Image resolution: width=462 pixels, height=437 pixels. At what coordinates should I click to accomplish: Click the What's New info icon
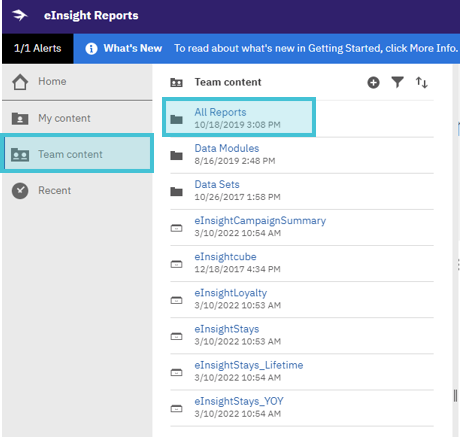point(91,49)
